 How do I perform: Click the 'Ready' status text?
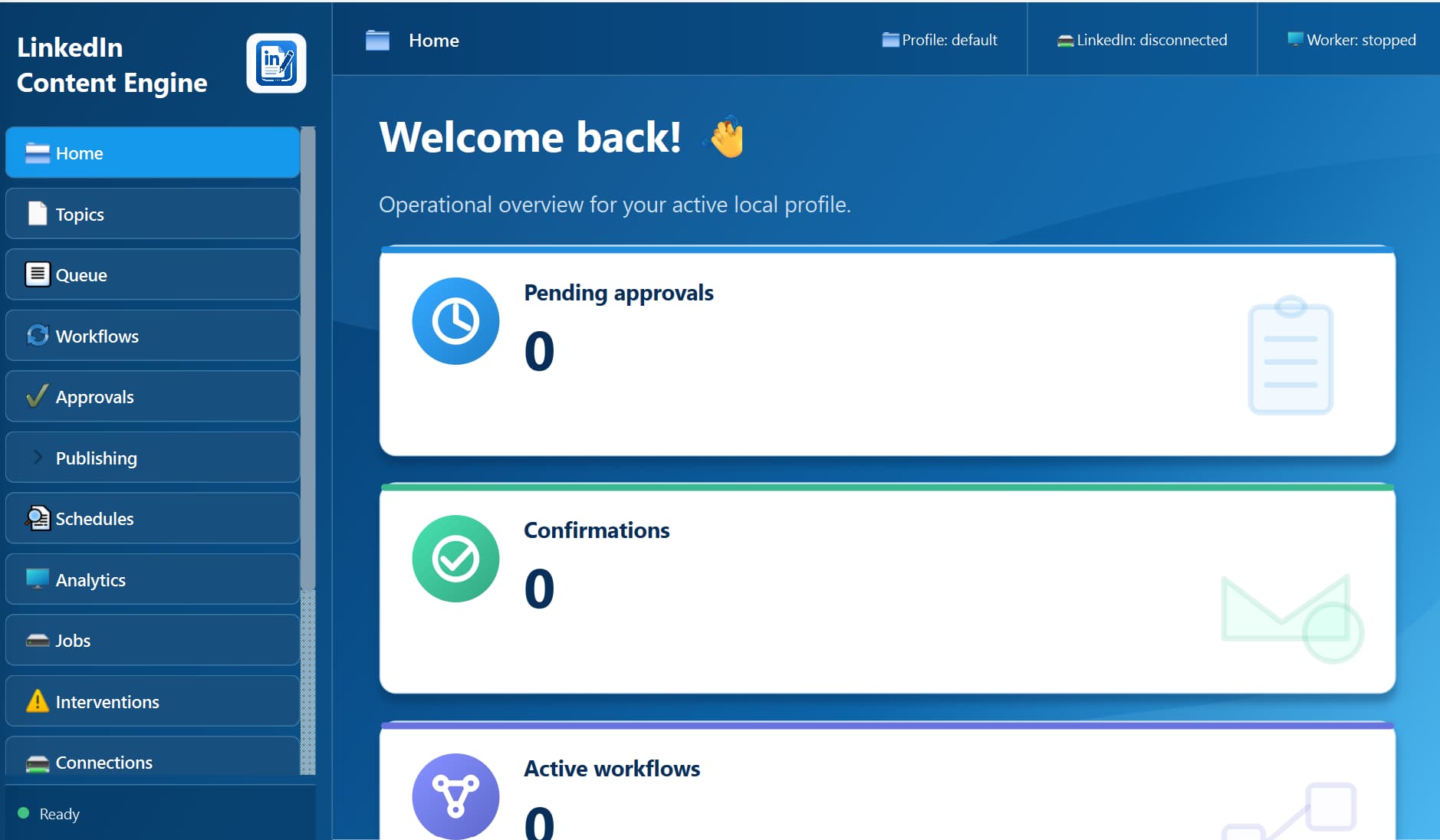click(x=59, y=814)
